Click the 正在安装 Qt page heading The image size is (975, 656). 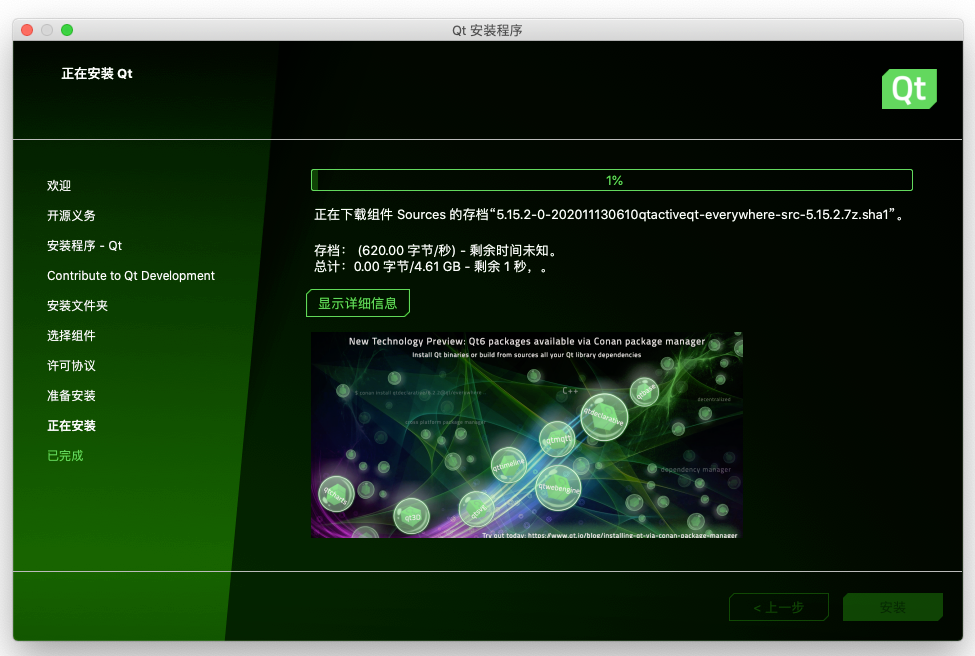(x=96, y=73)
